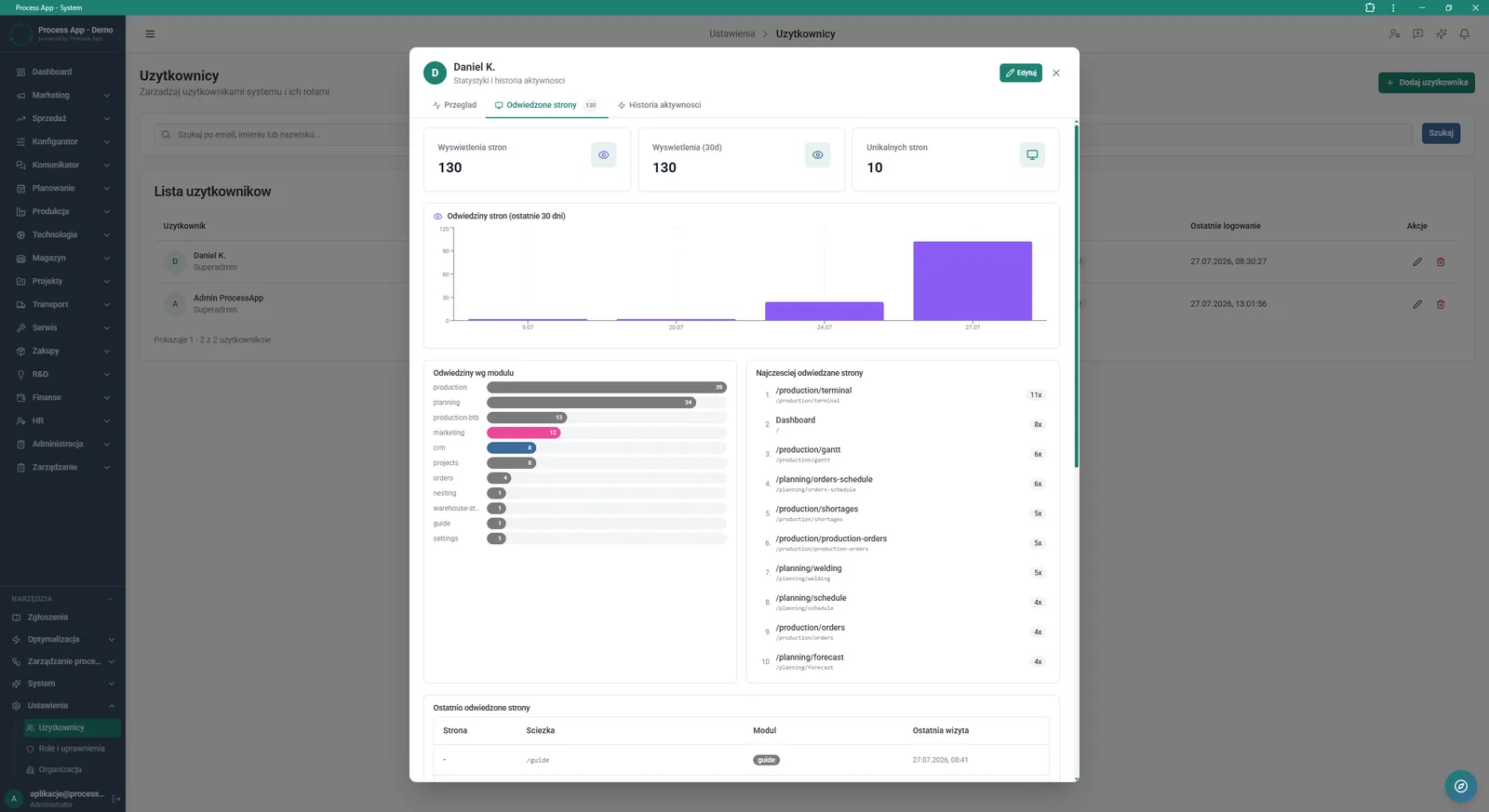Viewport: 1489px width, 812px height.
Task: Click eye icon on Wyswietlenia stron card
Action: click(x=603, y=155)
